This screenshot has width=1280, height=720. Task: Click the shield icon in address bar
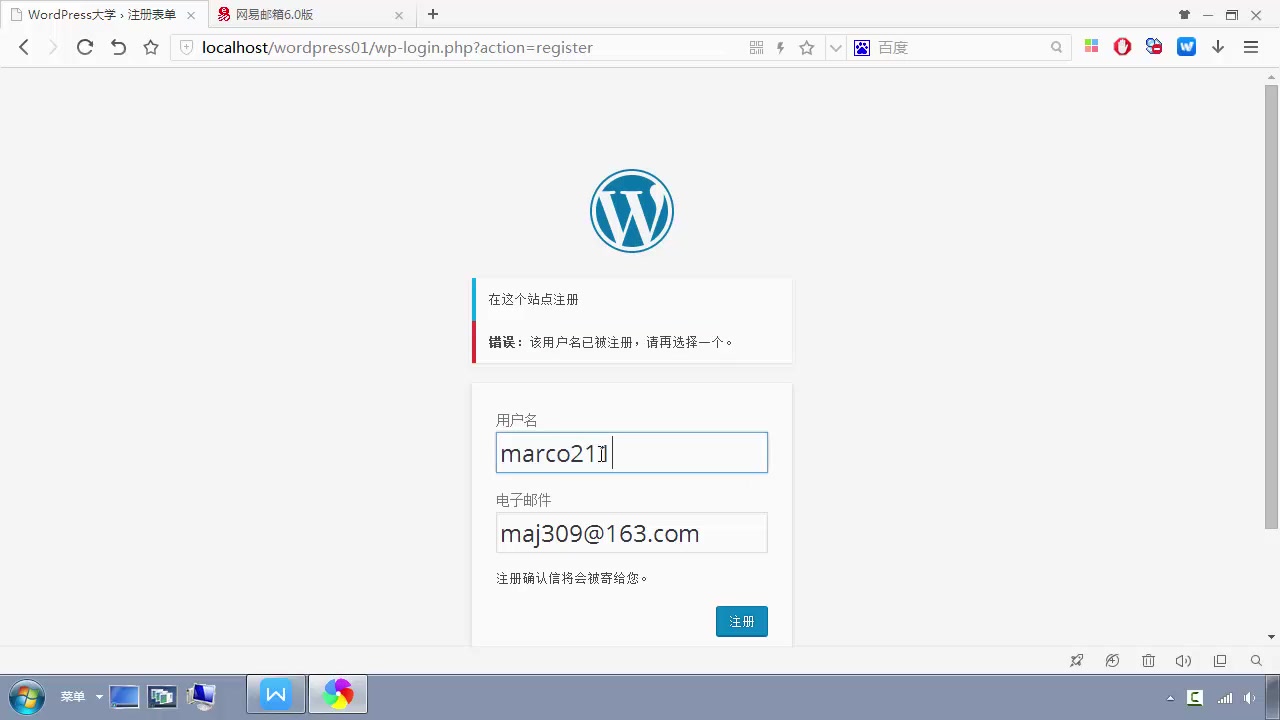[186, 47]
